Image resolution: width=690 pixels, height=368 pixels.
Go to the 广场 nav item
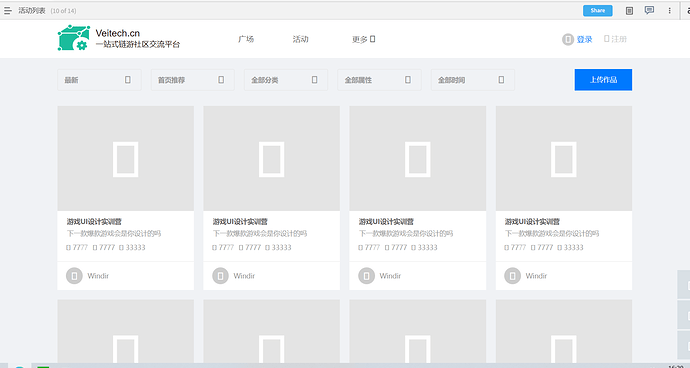tap(246, 39)
